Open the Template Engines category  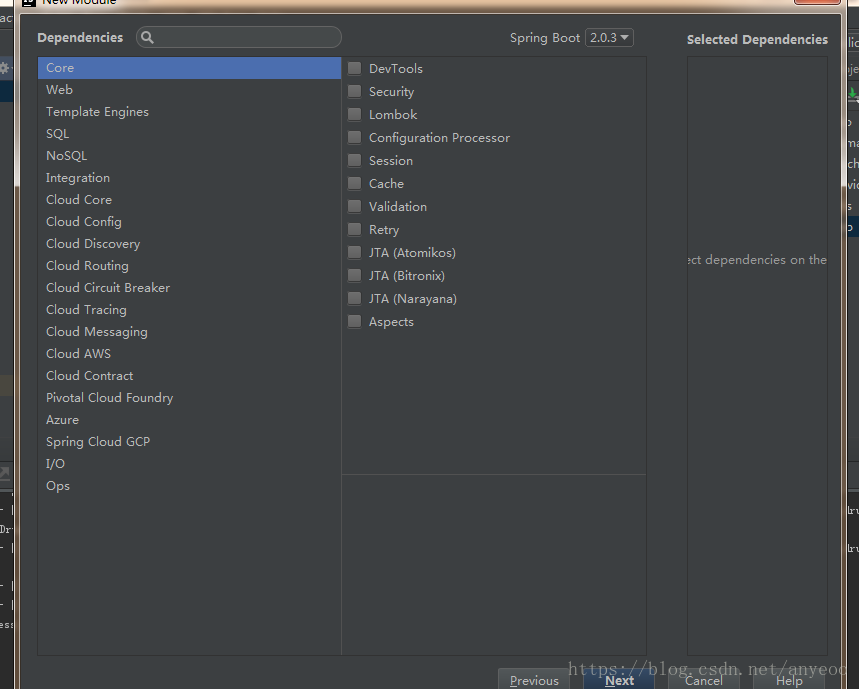click(190, 112)
